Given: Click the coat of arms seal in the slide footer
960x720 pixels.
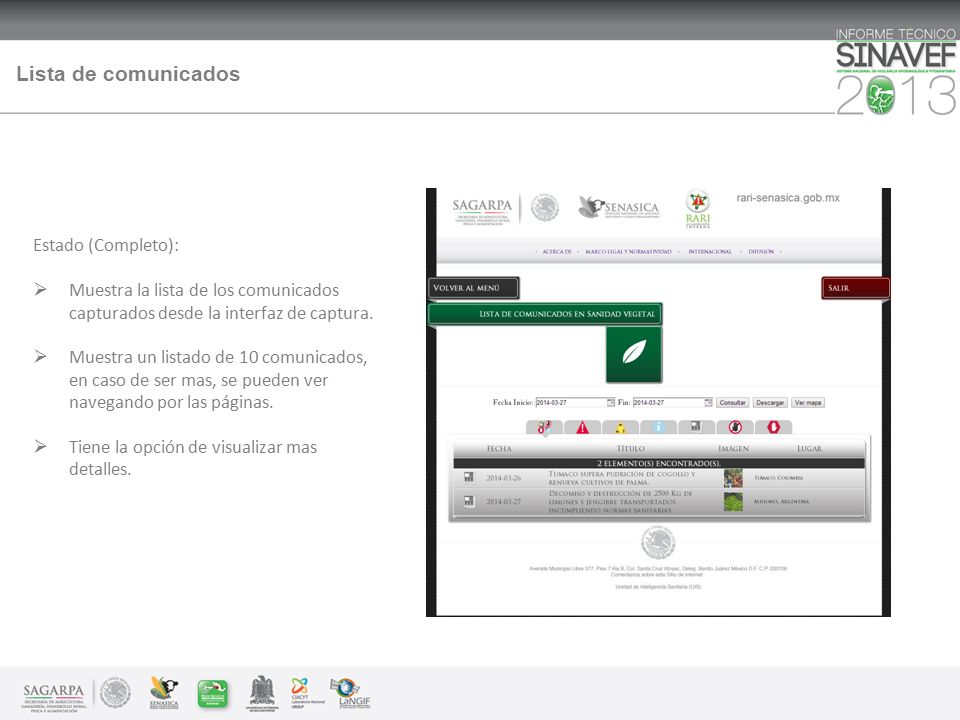Looking at the screenshot, I should coord(115,693).
